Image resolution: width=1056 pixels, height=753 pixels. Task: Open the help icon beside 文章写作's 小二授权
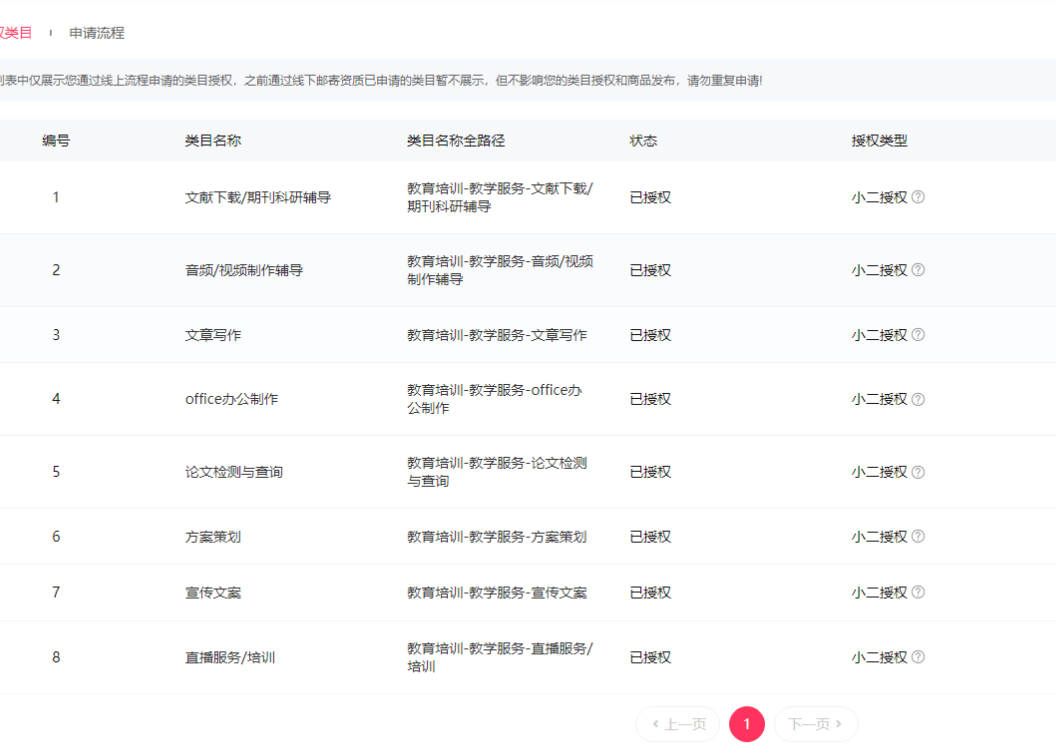(919, 334)
